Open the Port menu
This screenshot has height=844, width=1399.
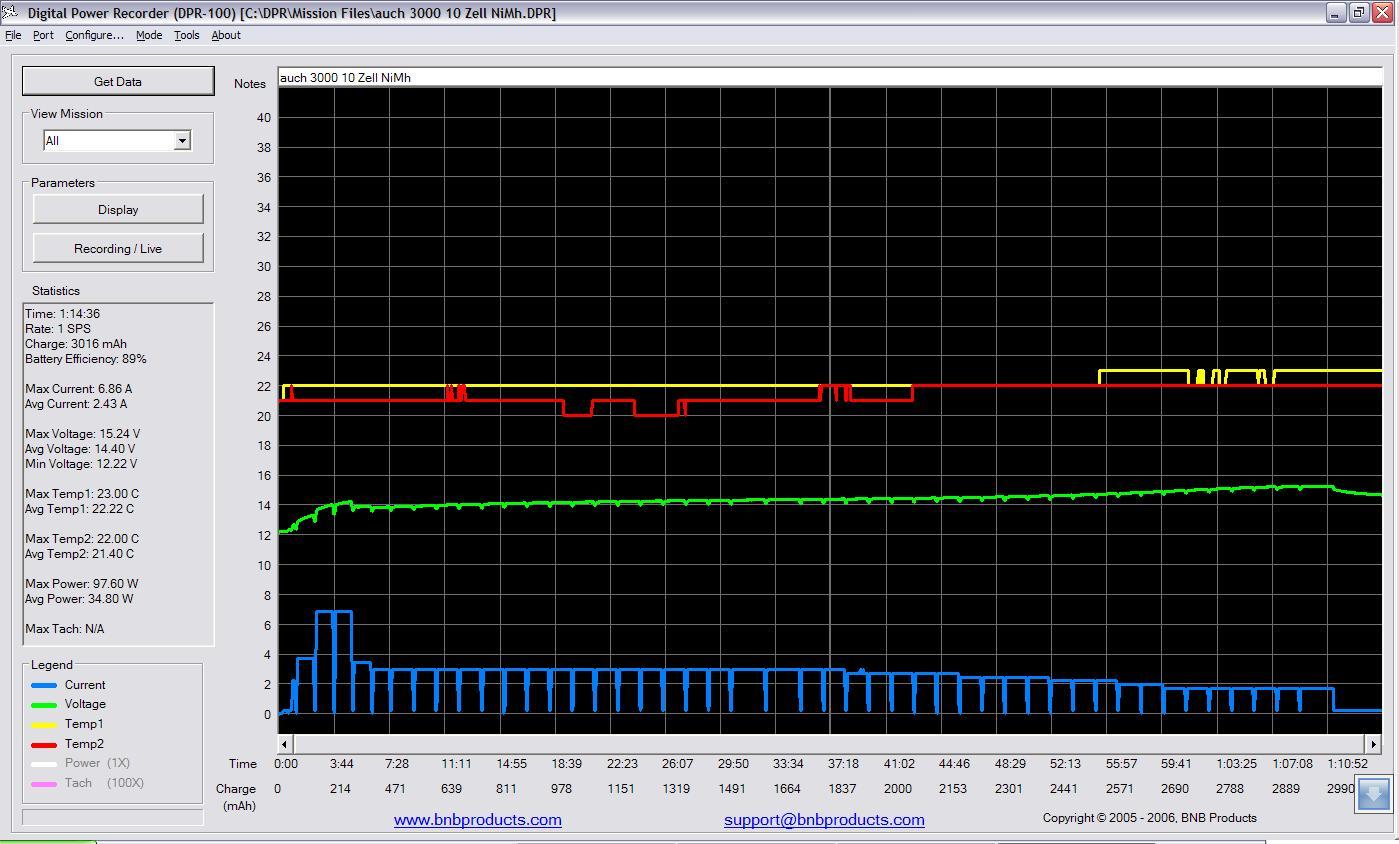click(x=43, y=35)
